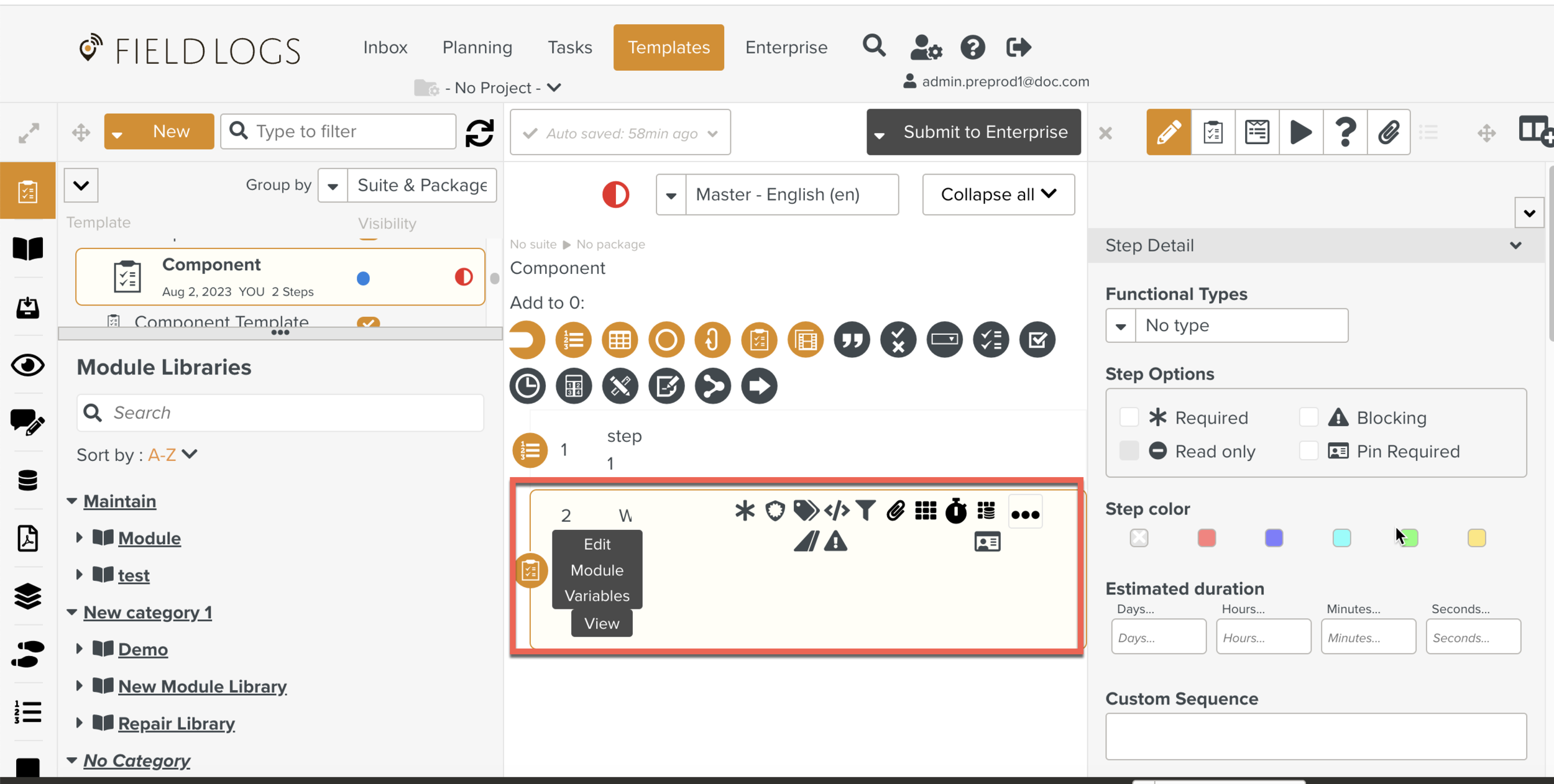Click the timer step type icon
The image size is (1554, 784).
pyautogui.click(x=527, y=386)
